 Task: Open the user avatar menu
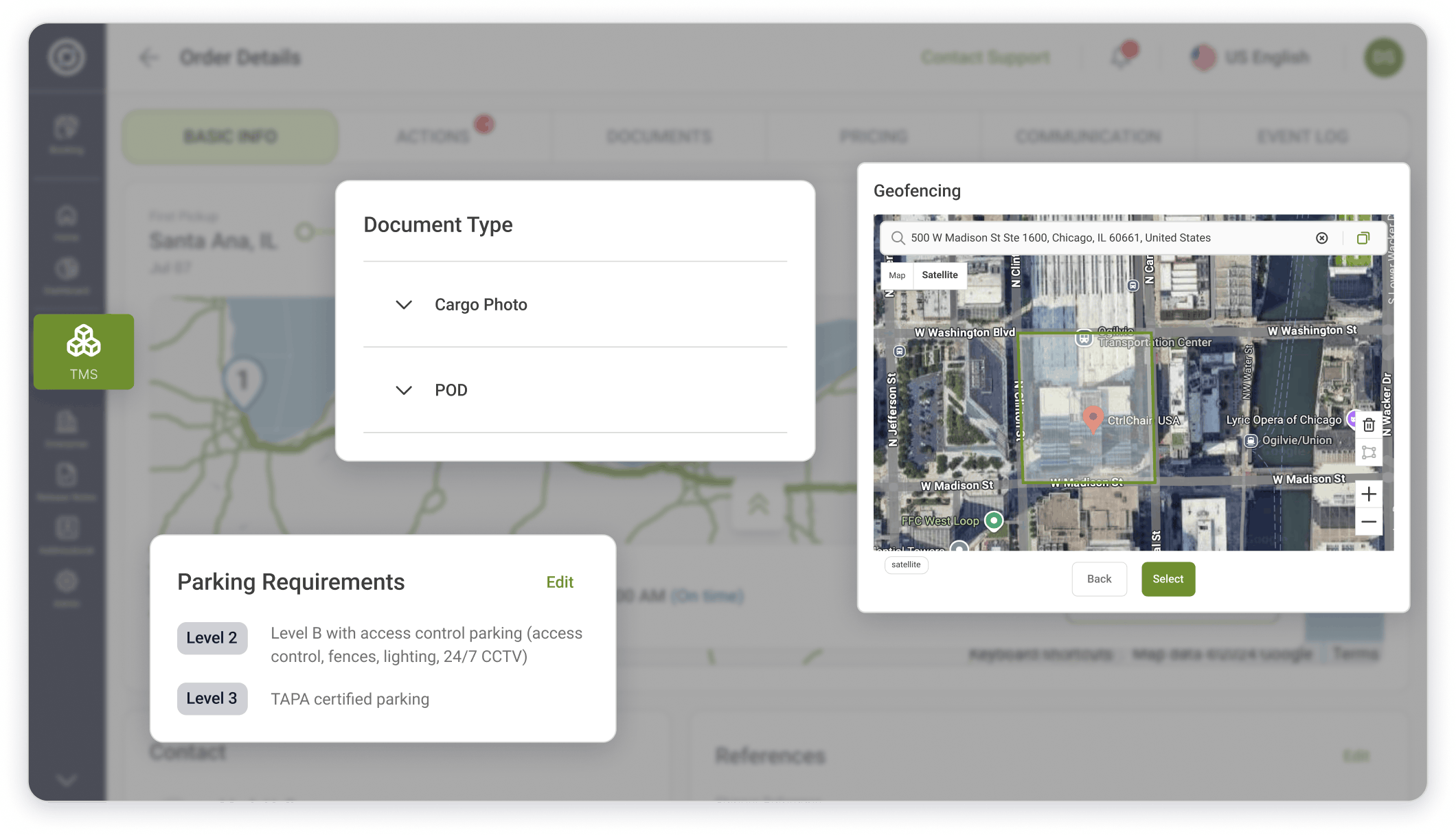pyautogui.click(x=1383, y=58)
